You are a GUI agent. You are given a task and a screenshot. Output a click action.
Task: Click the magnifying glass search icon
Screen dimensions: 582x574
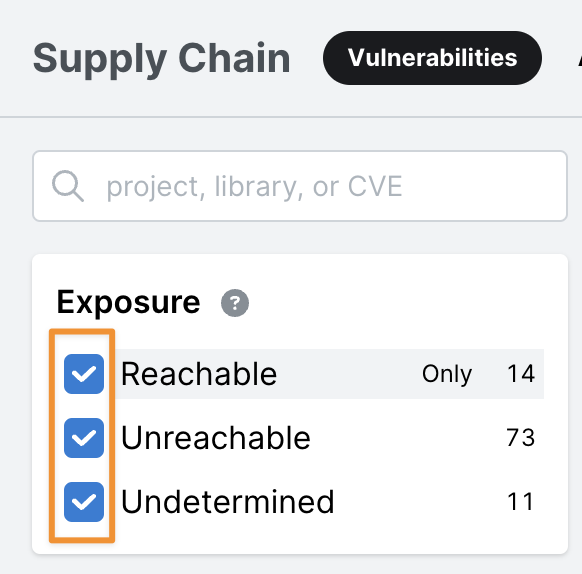[68, 186]
